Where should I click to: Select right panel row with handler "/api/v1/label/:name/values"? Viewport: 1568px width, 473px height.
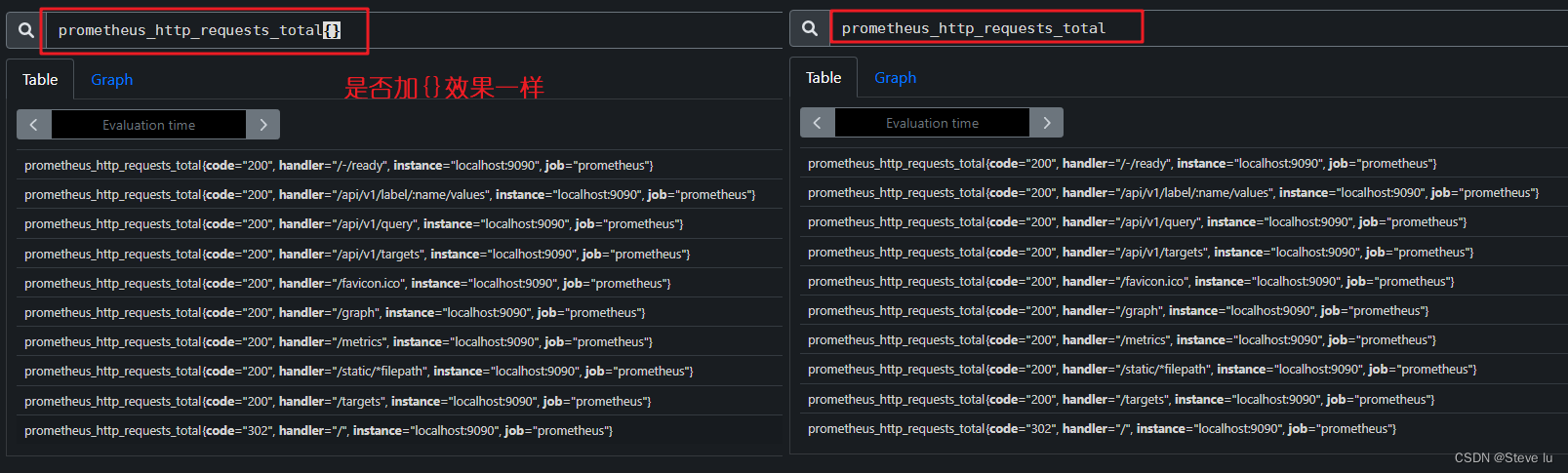[x=1184, y=192]
